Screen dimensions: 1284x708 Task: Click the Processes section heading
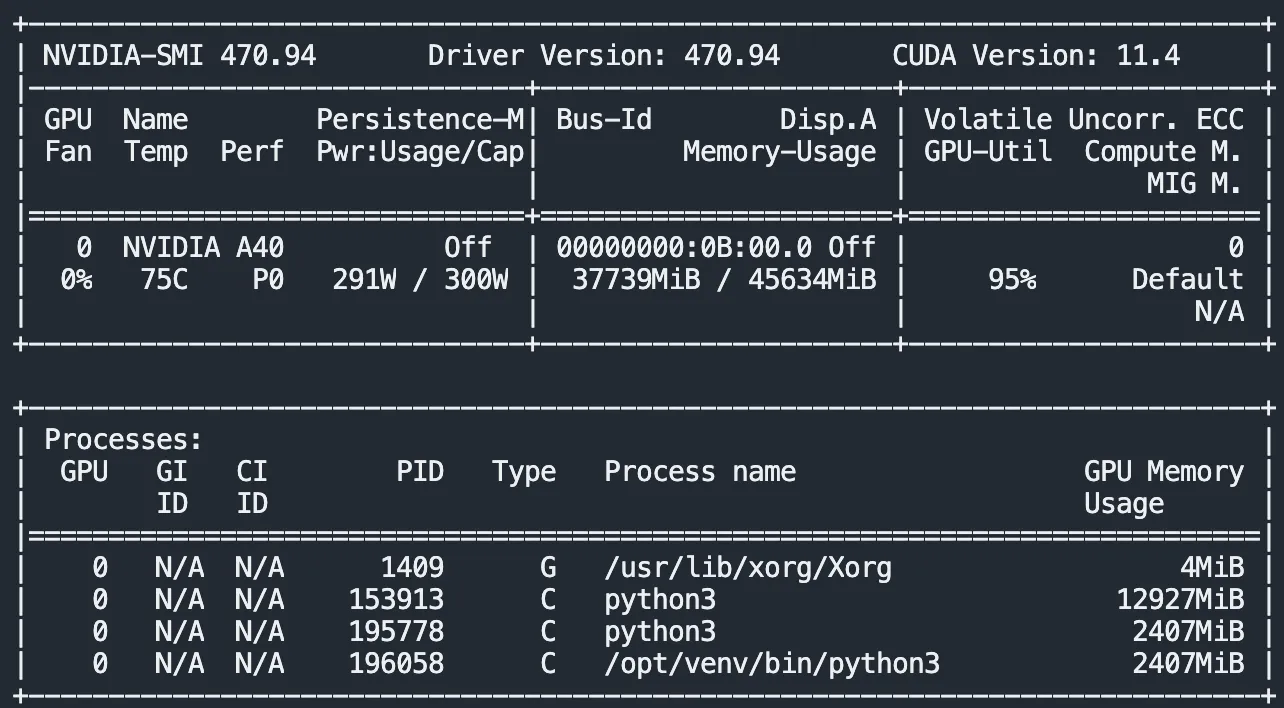pyautogui.click(x=123, y=439)
